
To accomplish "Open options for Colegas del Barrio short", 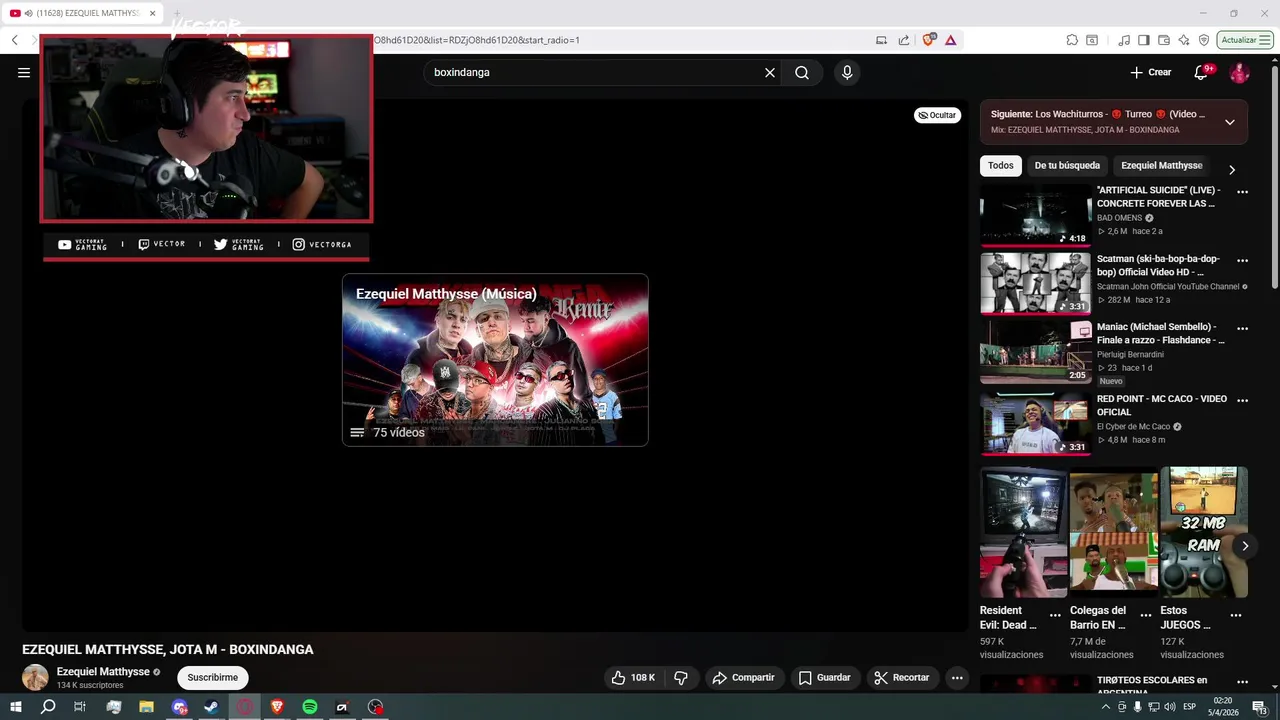I will pyautogui.click(x=1145, y=615).
